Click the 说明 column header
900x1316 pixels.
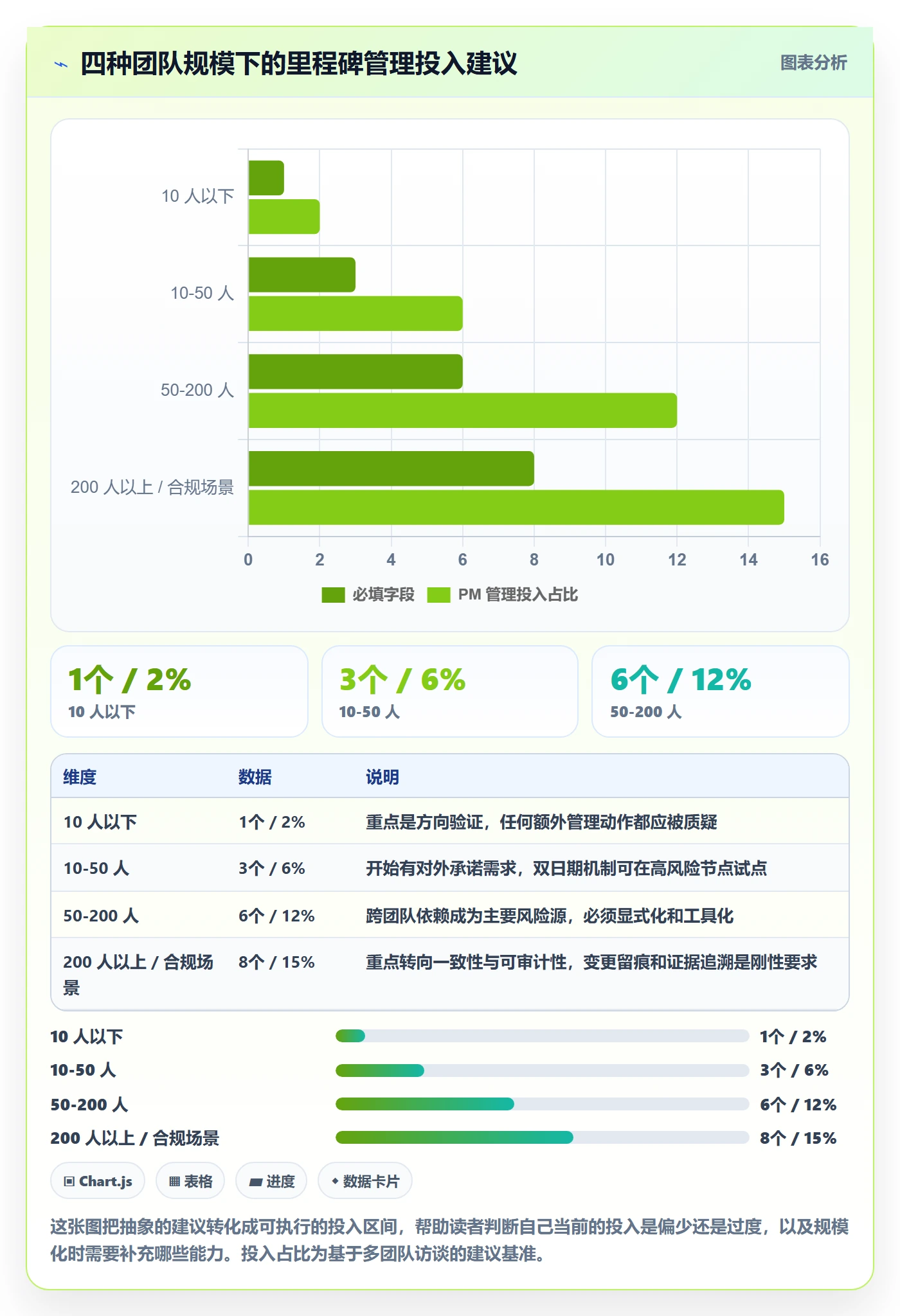click(x=382, y=777)
